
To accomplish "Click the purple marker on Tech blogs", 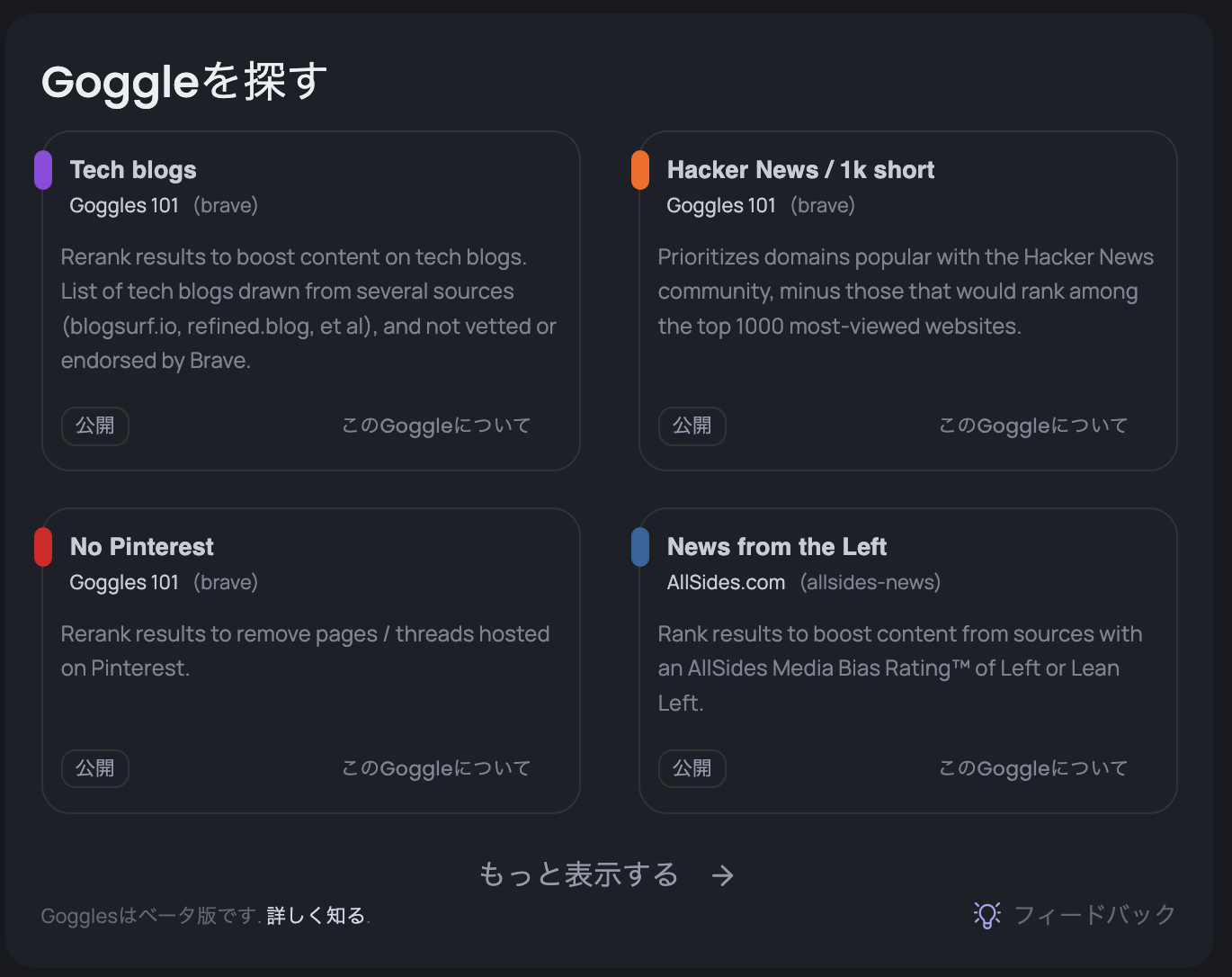I will (x=43, y=170).
